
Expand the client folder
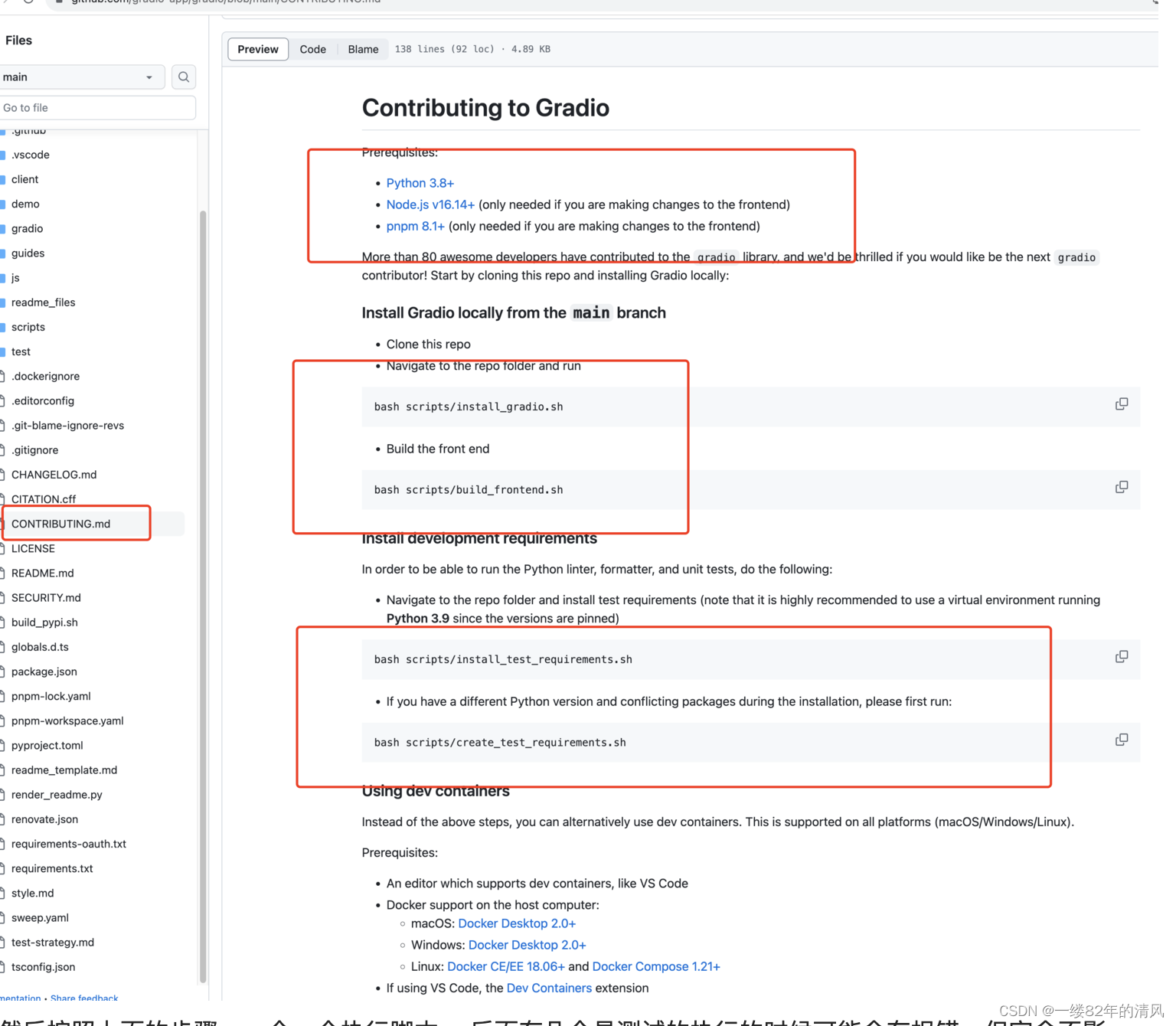tap(24, 179)
